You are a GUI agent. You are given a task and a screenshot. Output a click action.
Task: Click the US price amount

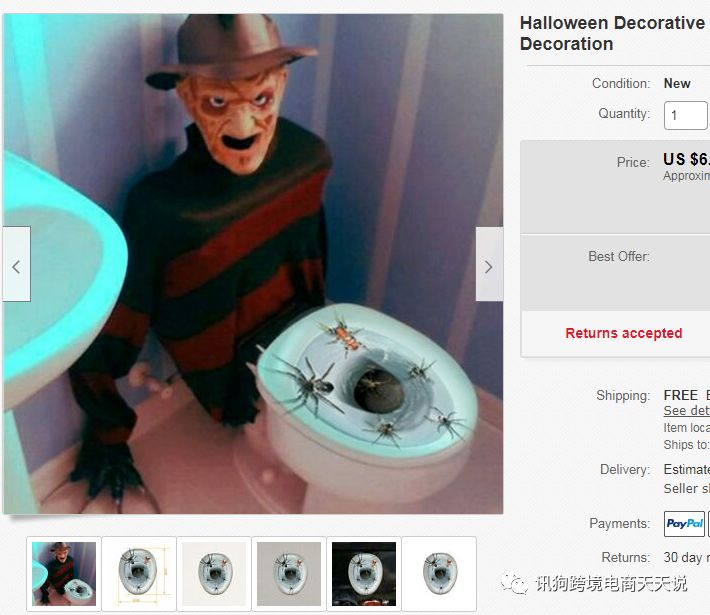pyautogui.click(x=686, y=159)
